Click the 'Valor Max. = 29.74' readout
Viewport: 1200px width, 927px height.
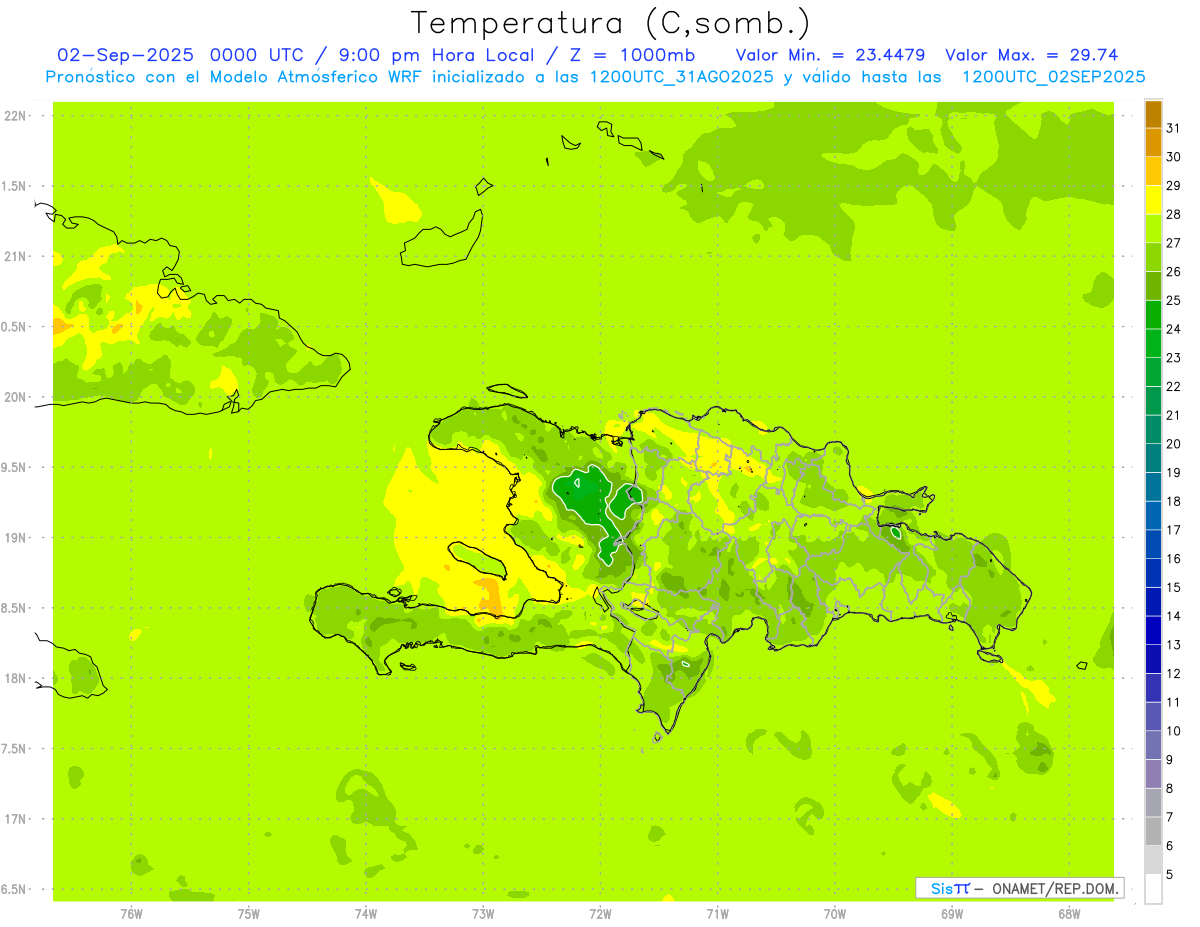[1031, 55]
